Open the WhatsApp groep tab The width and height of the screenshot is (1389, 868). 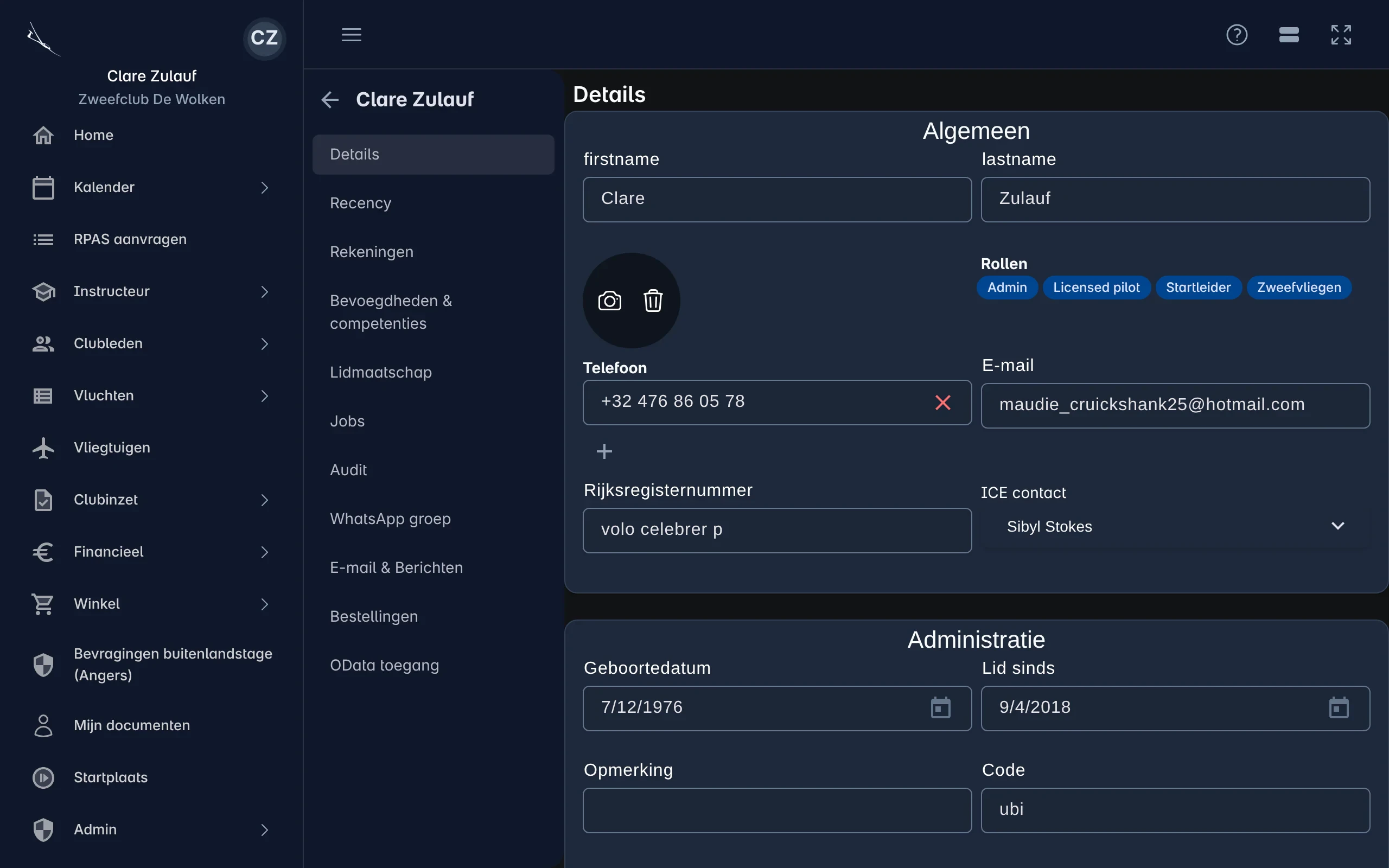(x=434, y=519)
